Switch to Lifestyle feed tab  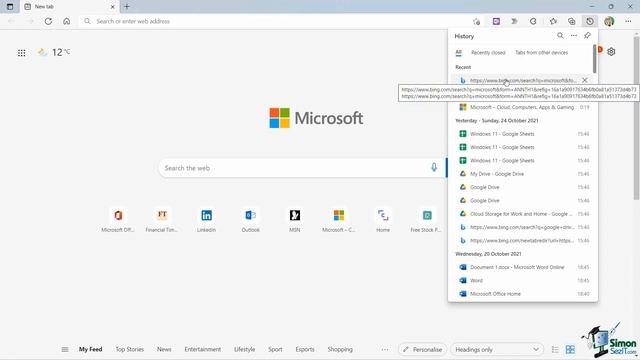[244, 349]
